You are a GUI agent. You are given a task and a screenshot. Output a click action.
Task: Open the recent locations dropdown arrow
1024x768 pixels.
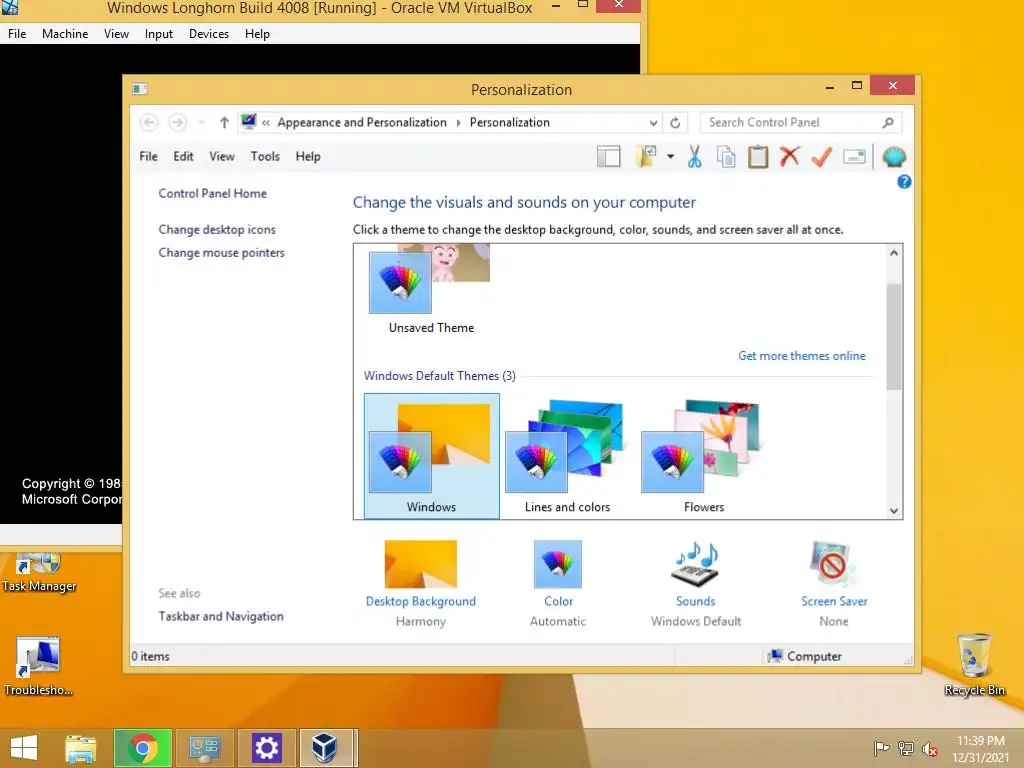[202, 122]
